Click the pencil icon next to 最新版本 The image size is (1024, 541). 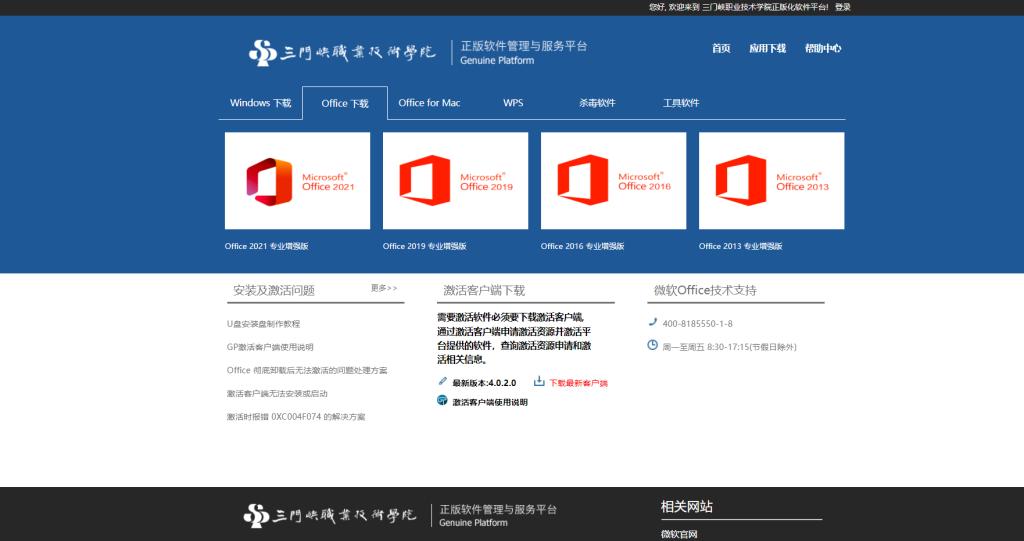pyautogui.click(x=443, y=381)
